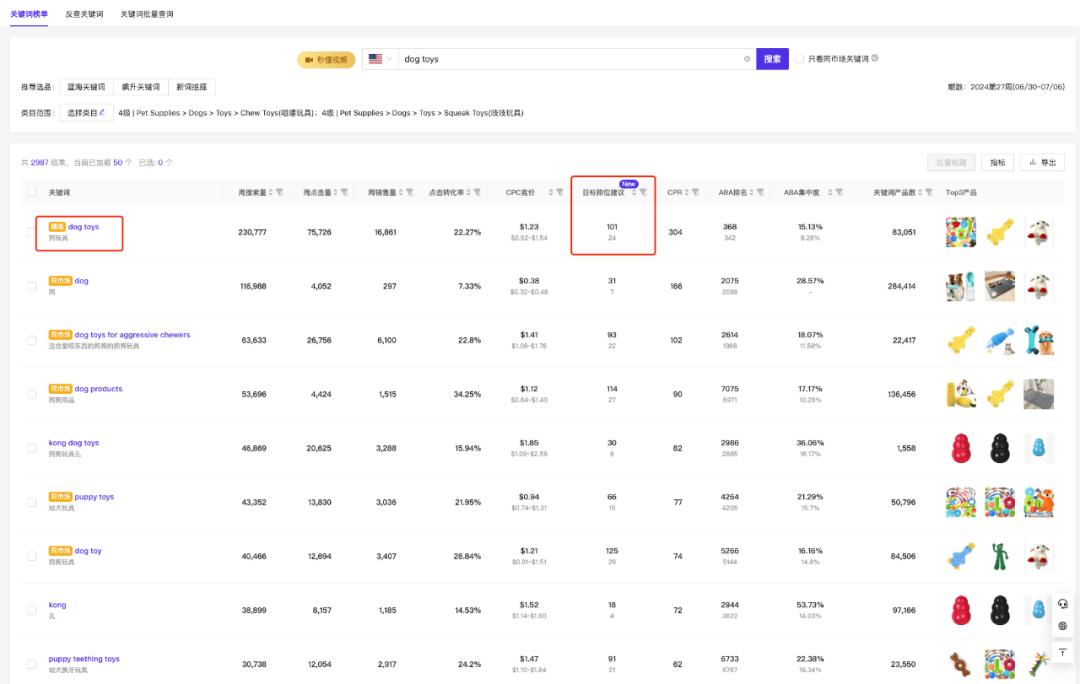Open filter for 目标排位建议 column
The image size is (1080, 684).
tap(643, 193)
